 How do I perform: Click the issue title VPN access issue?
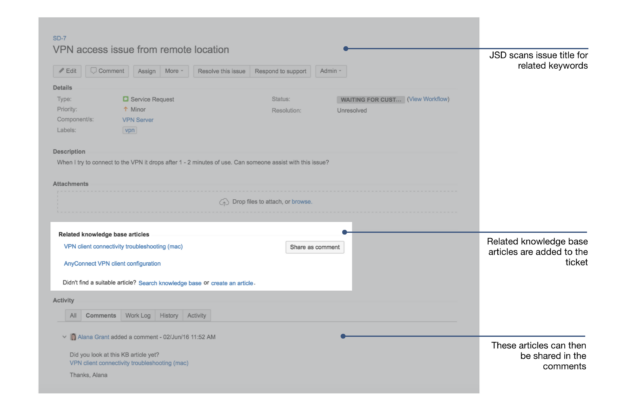click(x=141, y=50)
